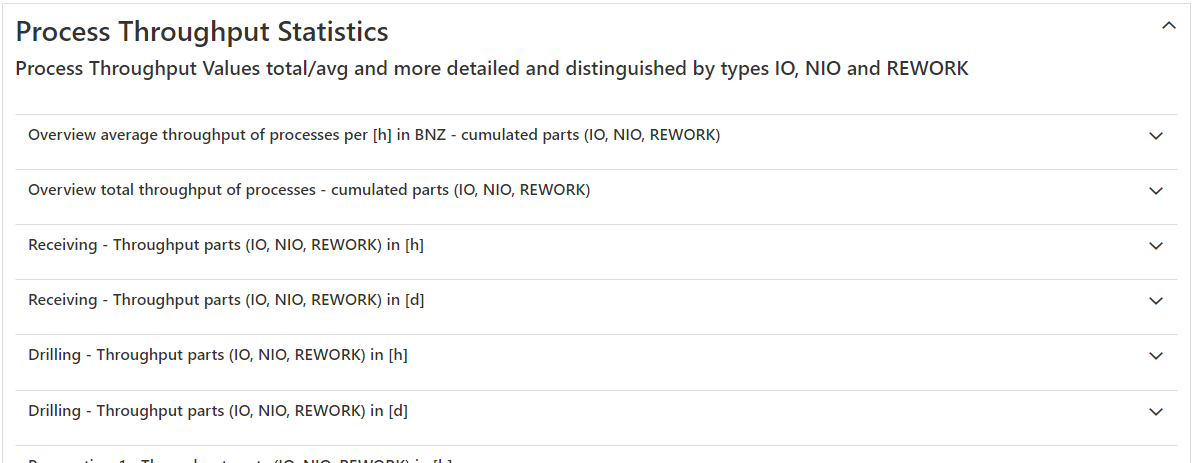
Task: Click chevron beside total throughput overview row
Action: click(x=1156, y=191)
